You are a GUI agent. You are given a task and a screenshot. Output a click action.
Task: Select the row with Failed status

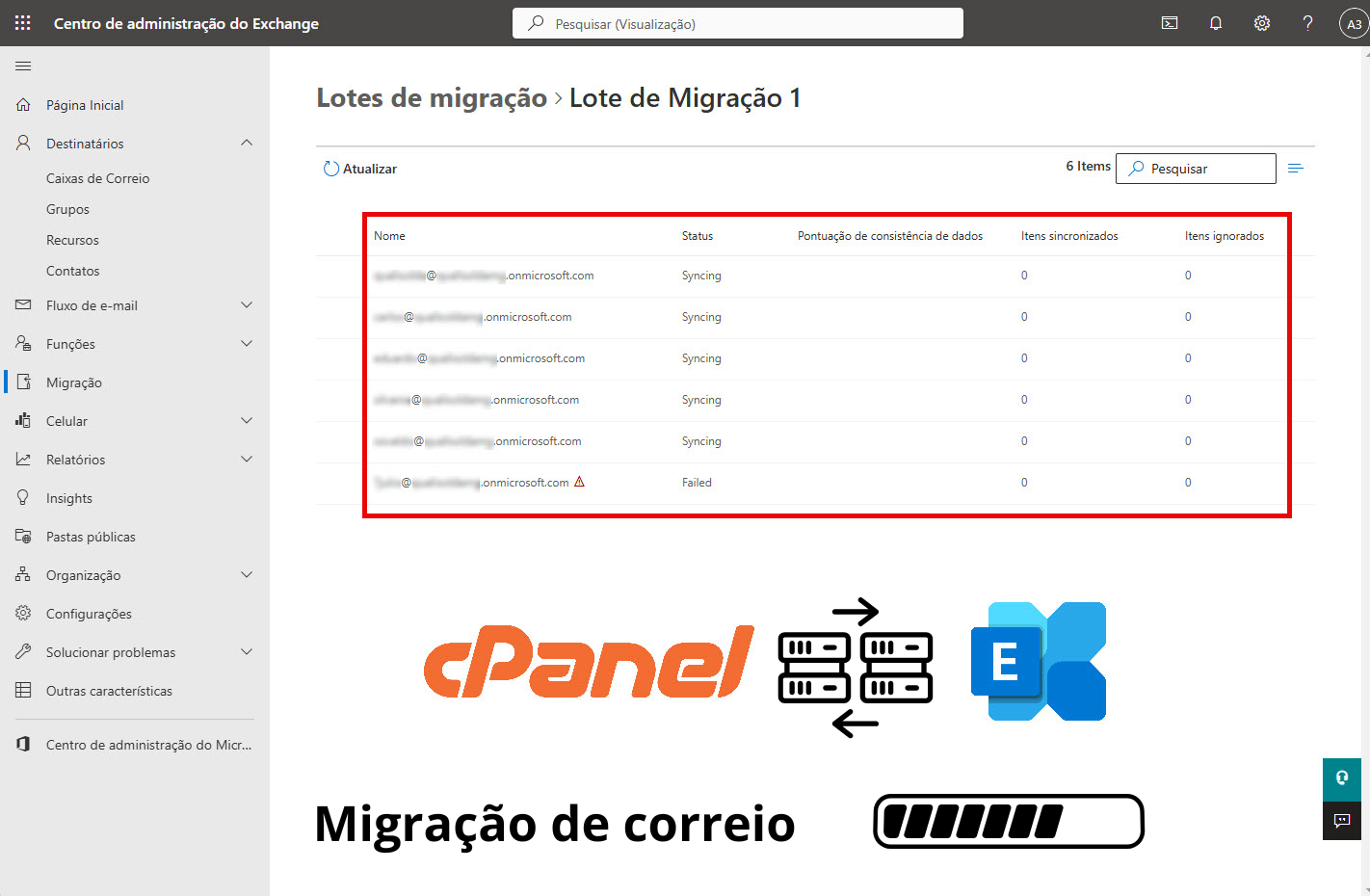[x=815, y=483]
